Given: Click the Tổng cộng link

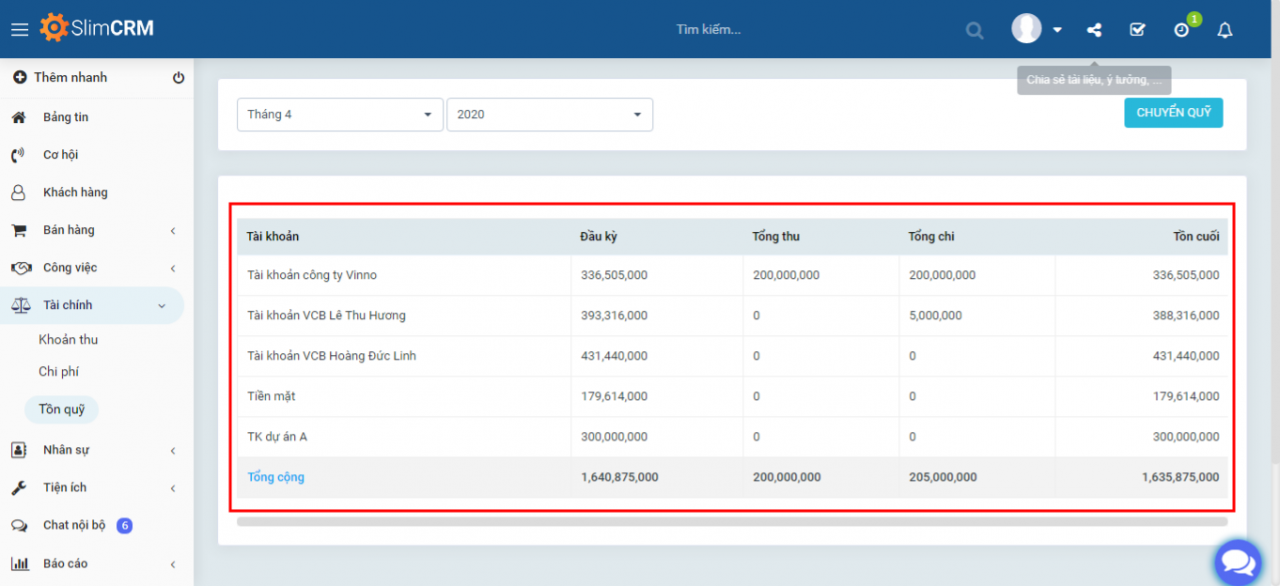Looking at the screenshot, I should pos(276,477).
